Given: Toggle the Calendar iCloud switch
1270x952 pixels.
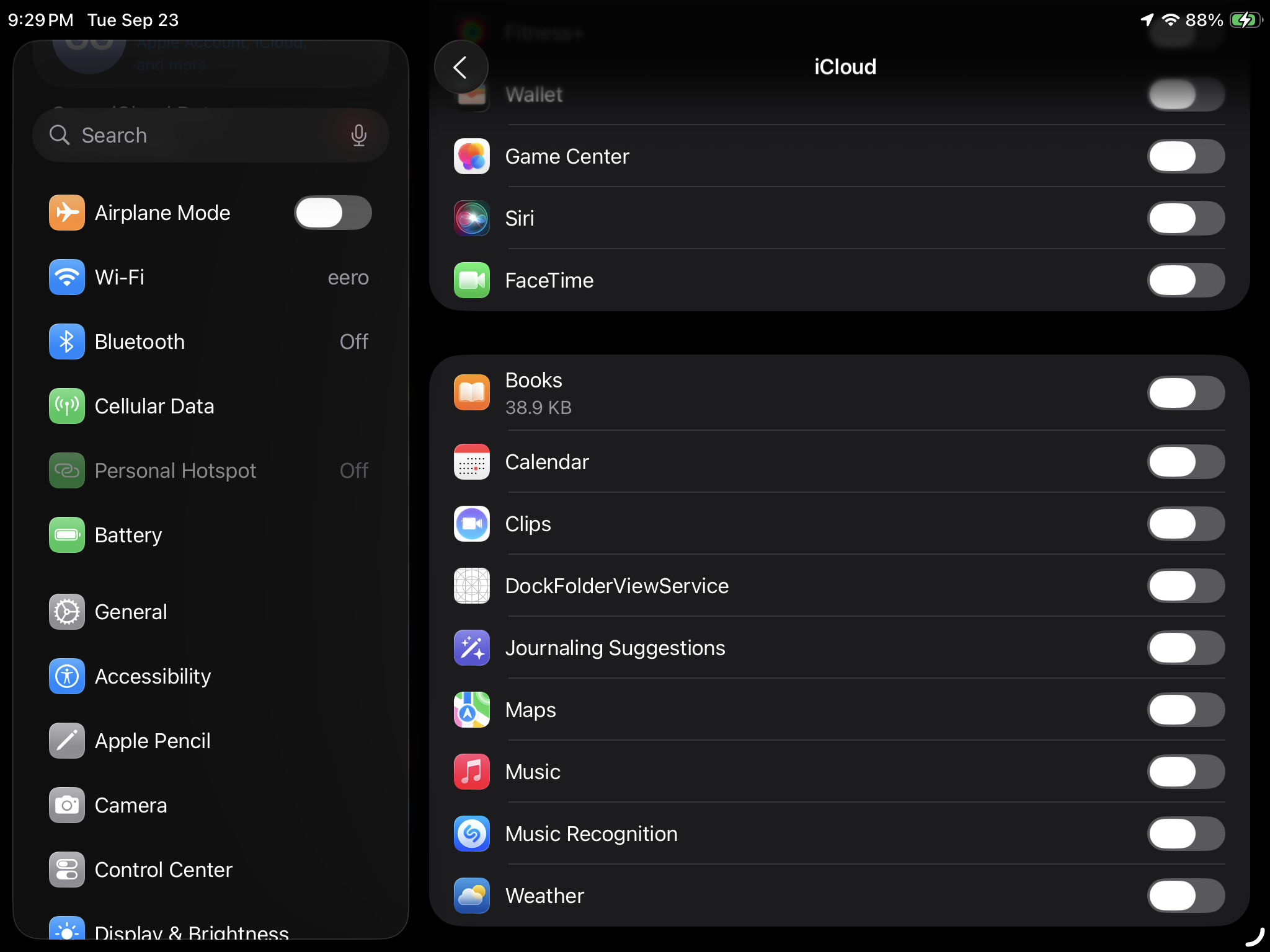Looking at the screenshot, I should point(1185,462).
